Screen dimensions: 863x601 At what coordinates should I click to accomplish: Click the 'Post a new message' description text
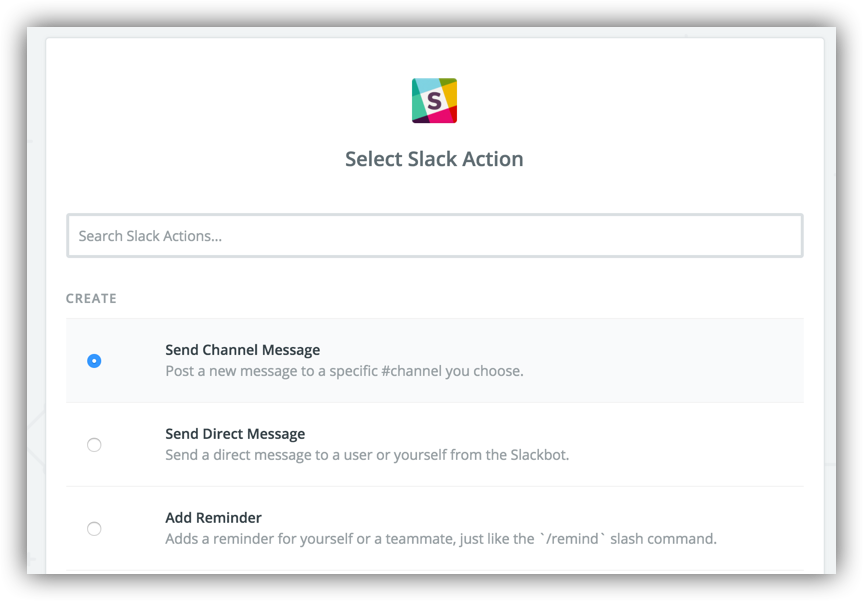click(x=345, y=371)
